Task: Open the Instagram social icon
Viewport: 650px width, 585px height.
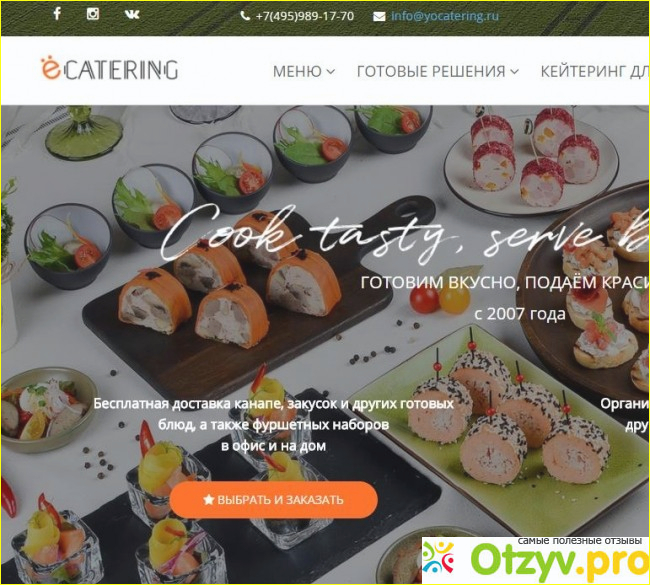Action: 92,14
